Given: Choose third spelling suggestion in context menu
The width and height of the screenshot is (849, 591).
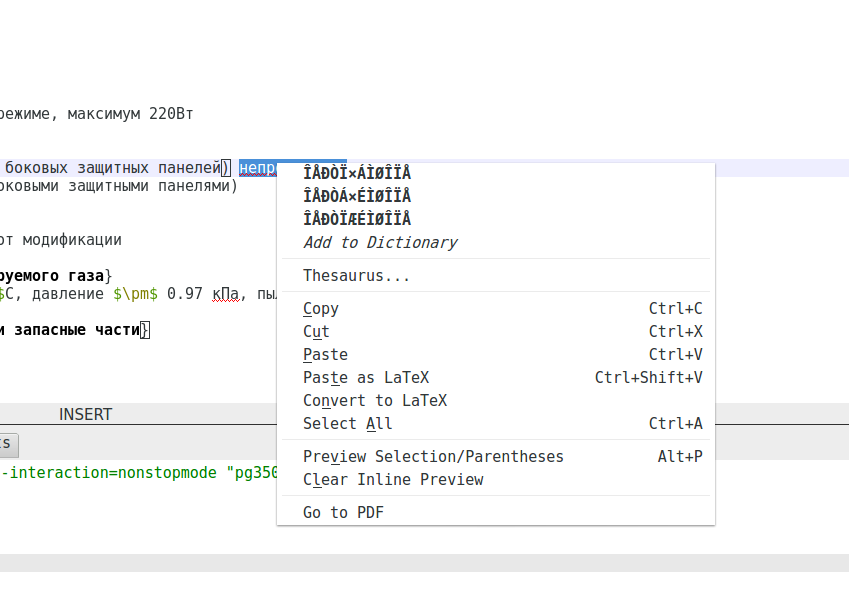Looking at the screenshot, I should (495, 219).
